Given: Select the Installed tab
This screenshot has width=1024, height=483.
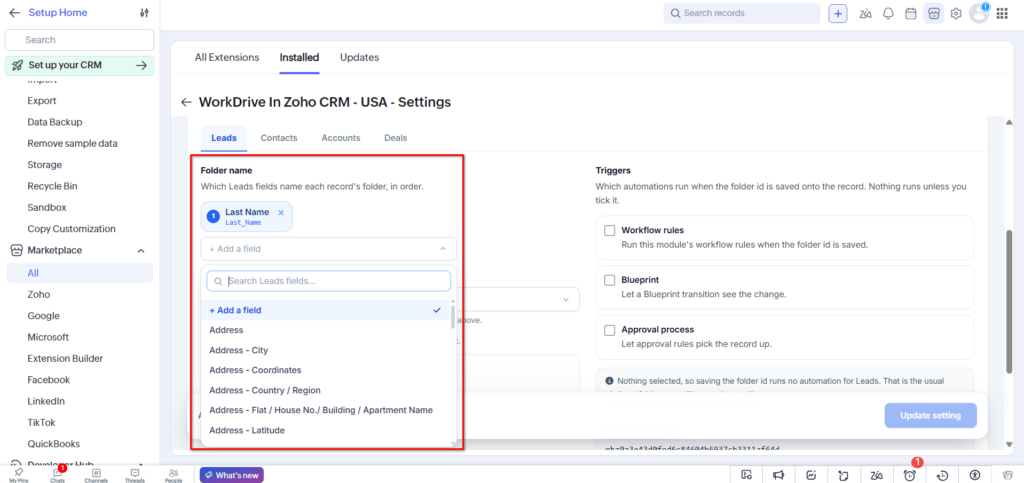Looking at the screenshot, I should [x=299, y=57].
